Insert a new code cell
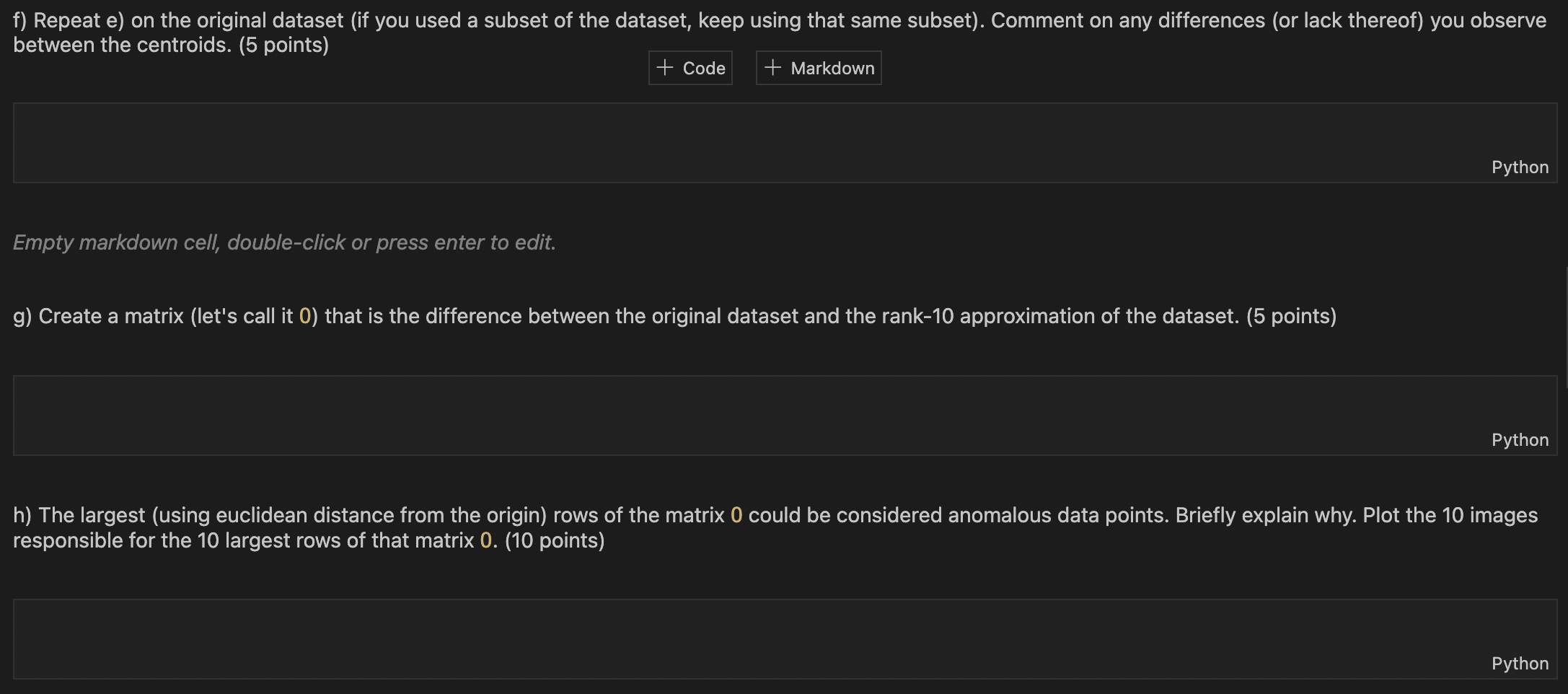 (690, 67)
